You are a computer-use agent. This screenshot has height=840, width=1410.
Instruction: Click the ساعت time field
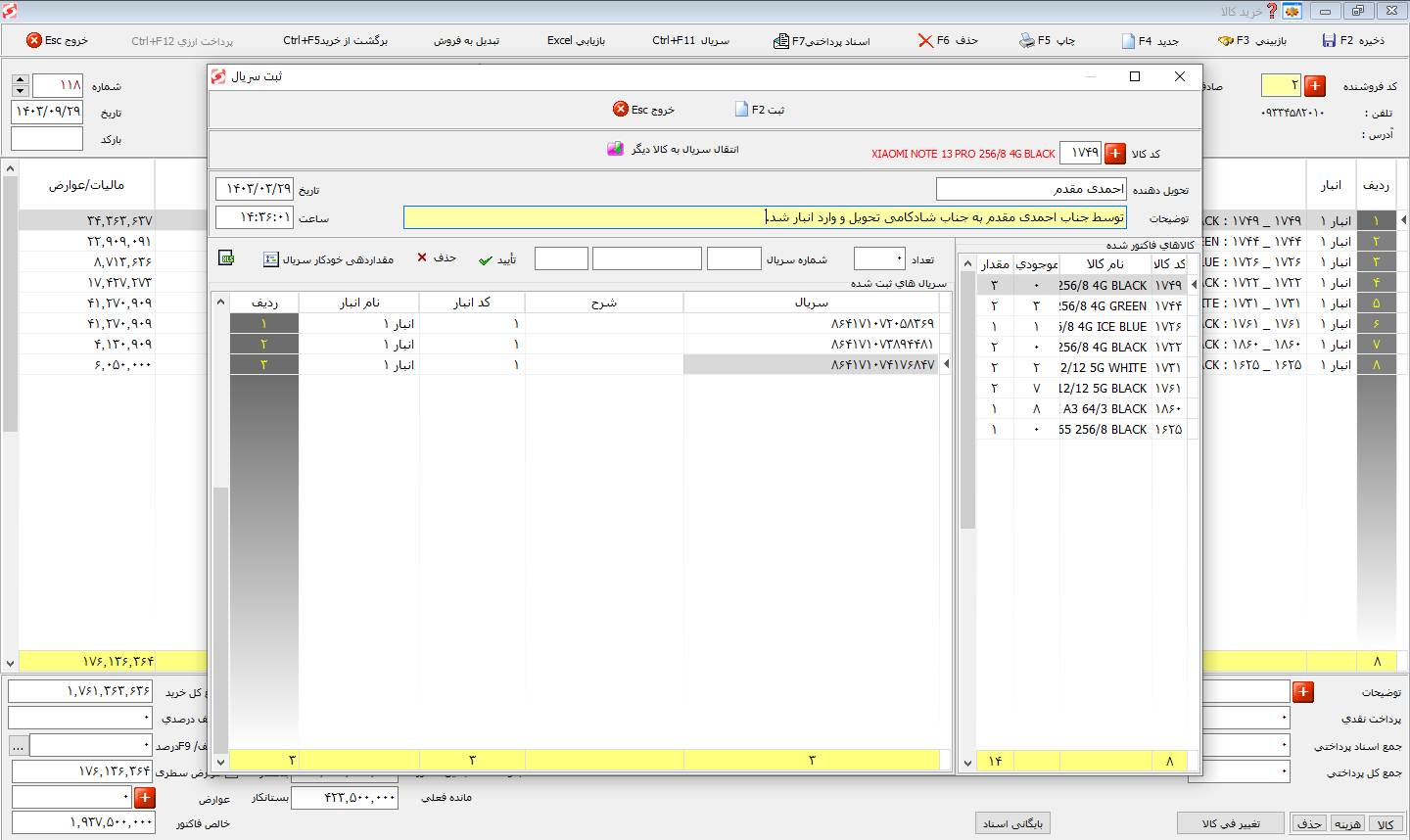pos(255,217)
